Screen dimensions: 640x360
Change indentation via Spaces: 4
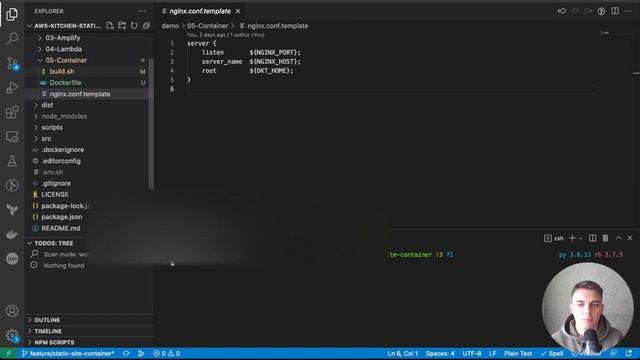[x=440, y=353]
